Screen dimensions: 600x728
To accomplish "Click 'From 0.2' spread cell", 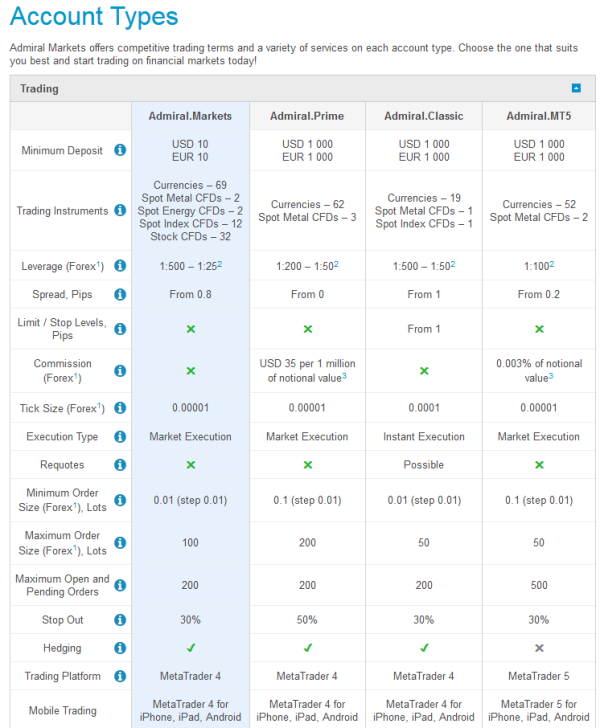I will tap(539, 294).
